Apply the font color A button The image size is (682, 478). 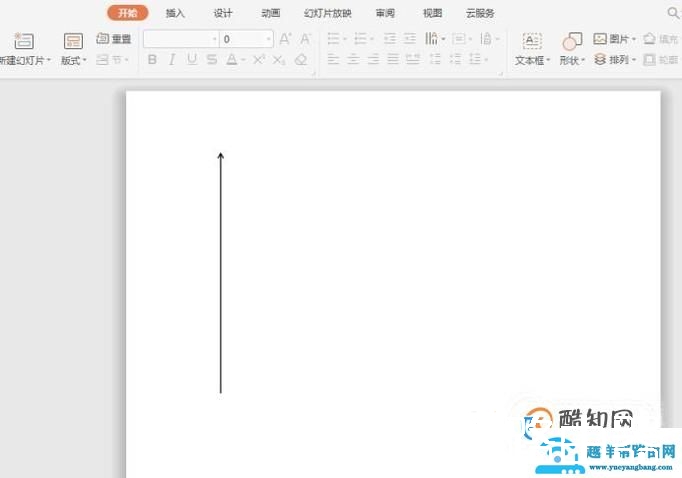(x=232, y=60)
